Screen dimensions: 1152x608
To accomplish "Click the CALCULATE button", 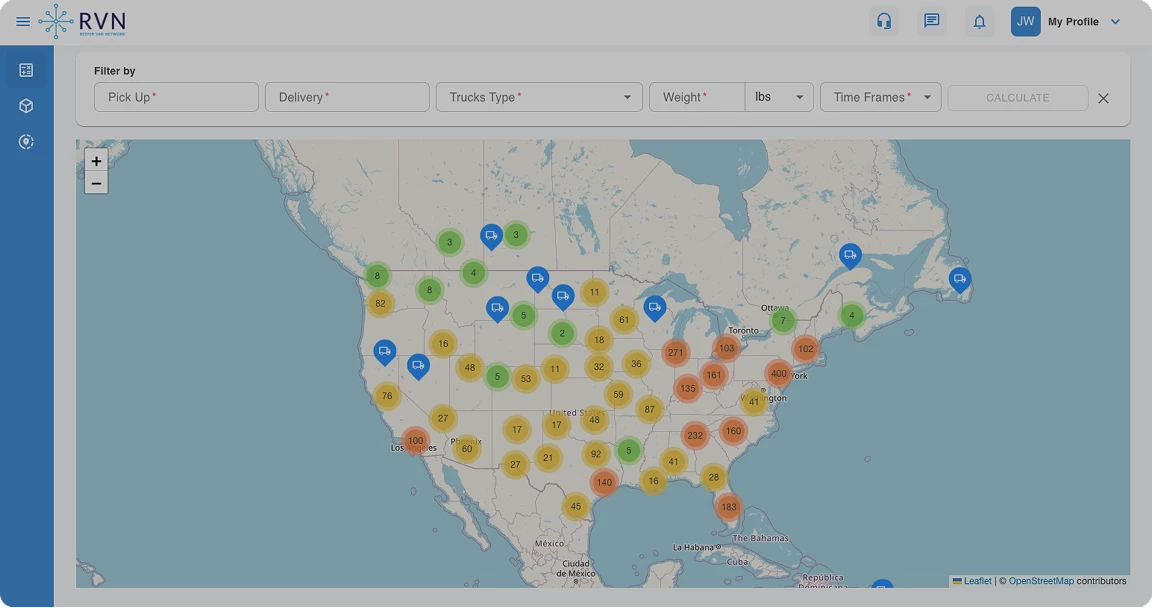I will click(1018, 98).
